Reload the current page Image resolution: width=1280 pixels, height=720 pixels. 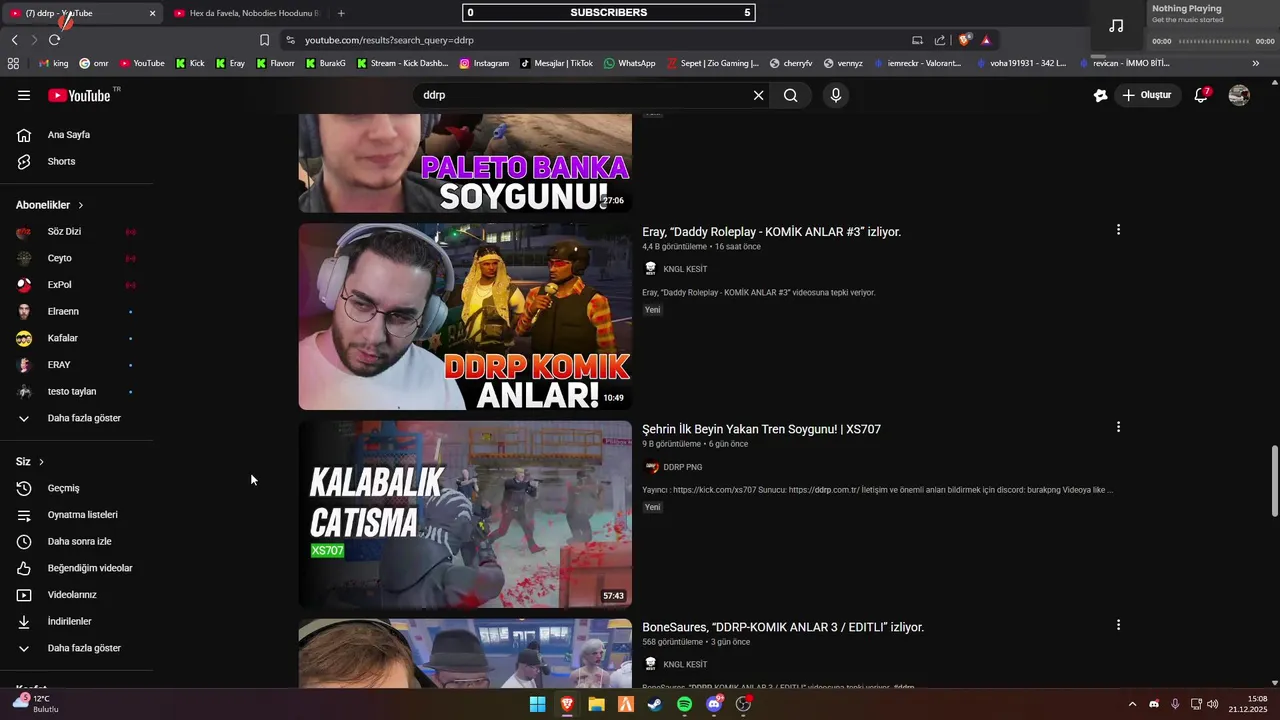click(x=54, y=40)
